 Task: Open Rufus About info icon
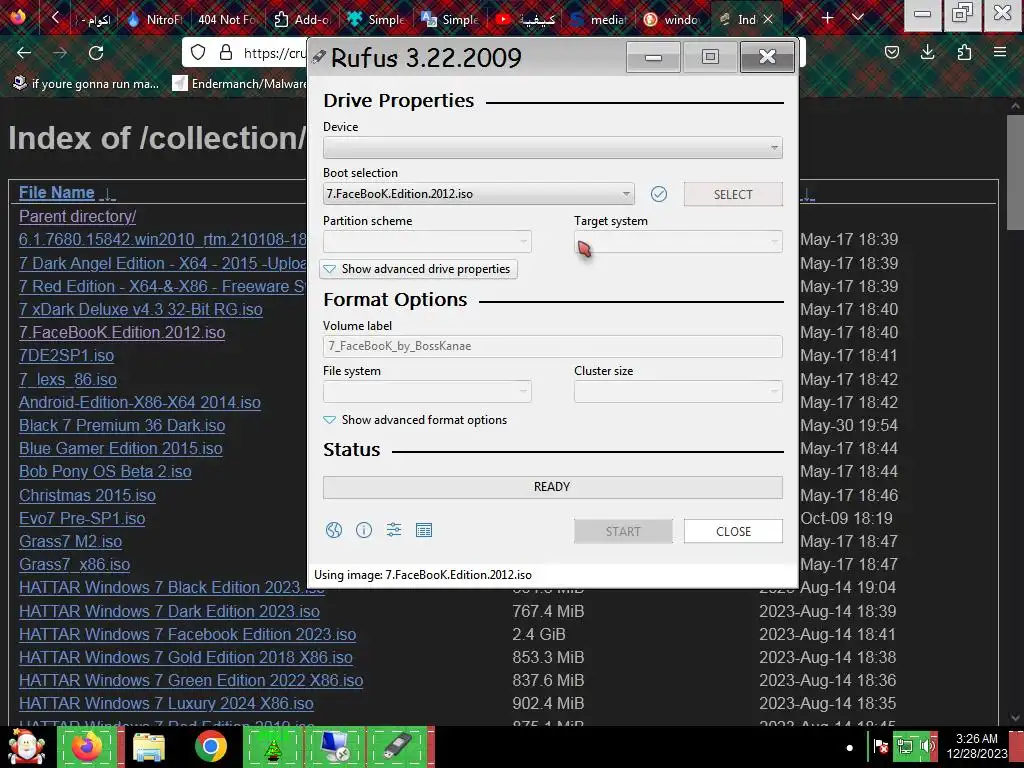point(364,530)
